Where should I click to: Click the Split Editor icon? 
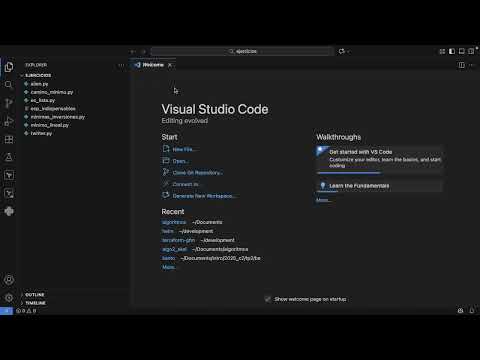pyautogui.click(x=461, y=65)
